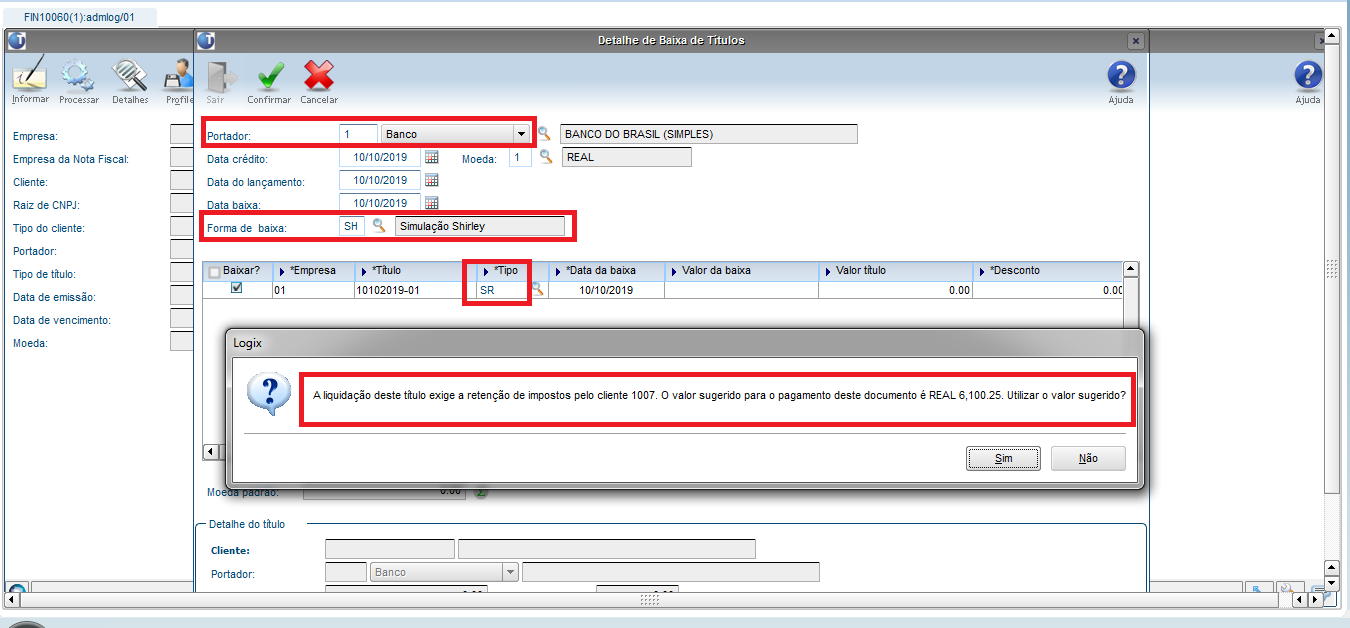The image size is (1350, 628).
Task: Click the BANCO DO BRASIL (SIMPLES) field
Action: [709, 134]
